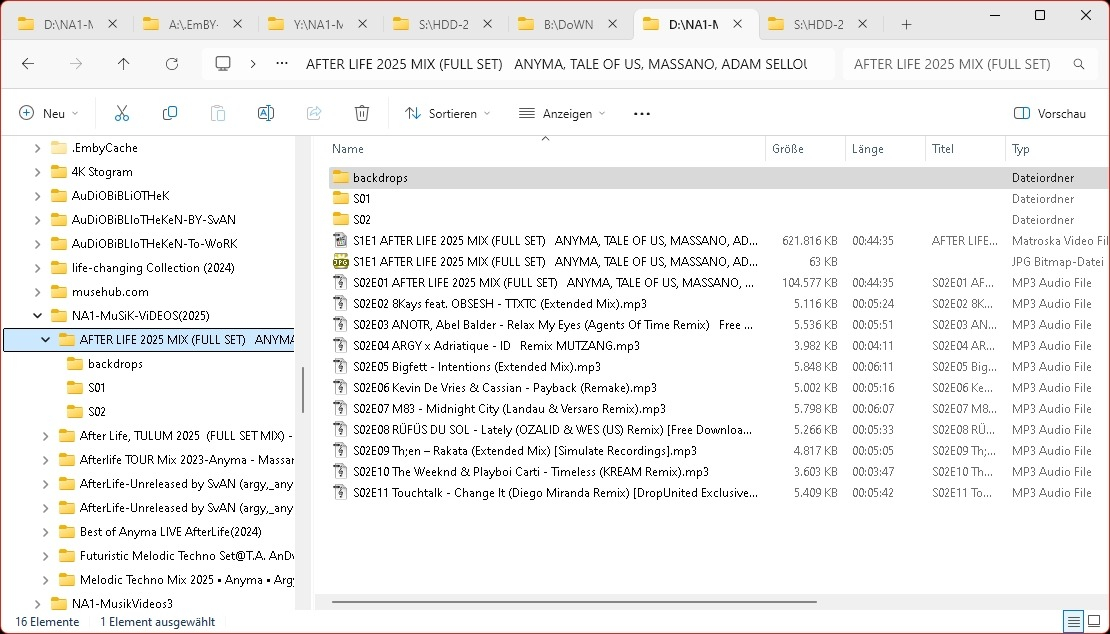The width and height of the screenshot is (1110, 634).
Task: Click the horizontal scrollbar in file list
Action: pyautogui.click(x=574, y=602)
